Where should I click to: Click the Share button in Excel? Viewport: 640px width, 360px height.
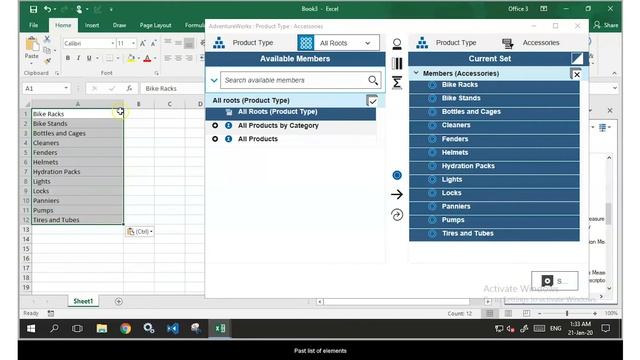pos(606,25)
